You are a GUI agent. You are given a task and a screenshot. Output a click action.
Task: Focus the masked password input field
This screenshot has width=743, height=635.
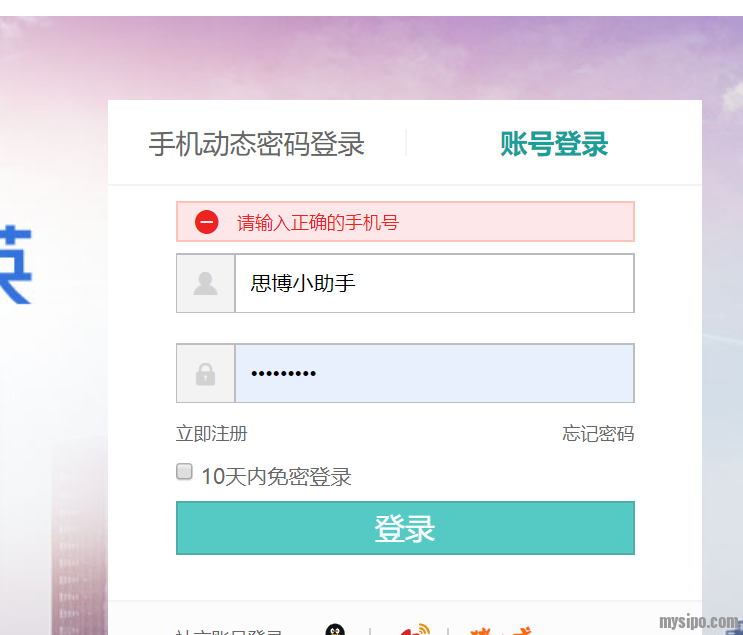pyautogui.click(x=434, y=374)
